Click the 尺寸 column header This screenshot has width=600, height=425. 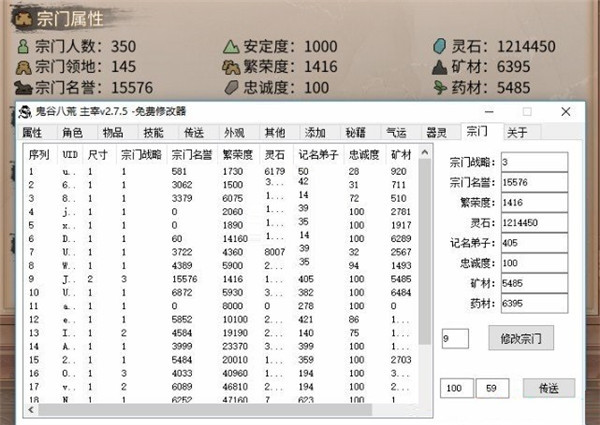(98, 155)
